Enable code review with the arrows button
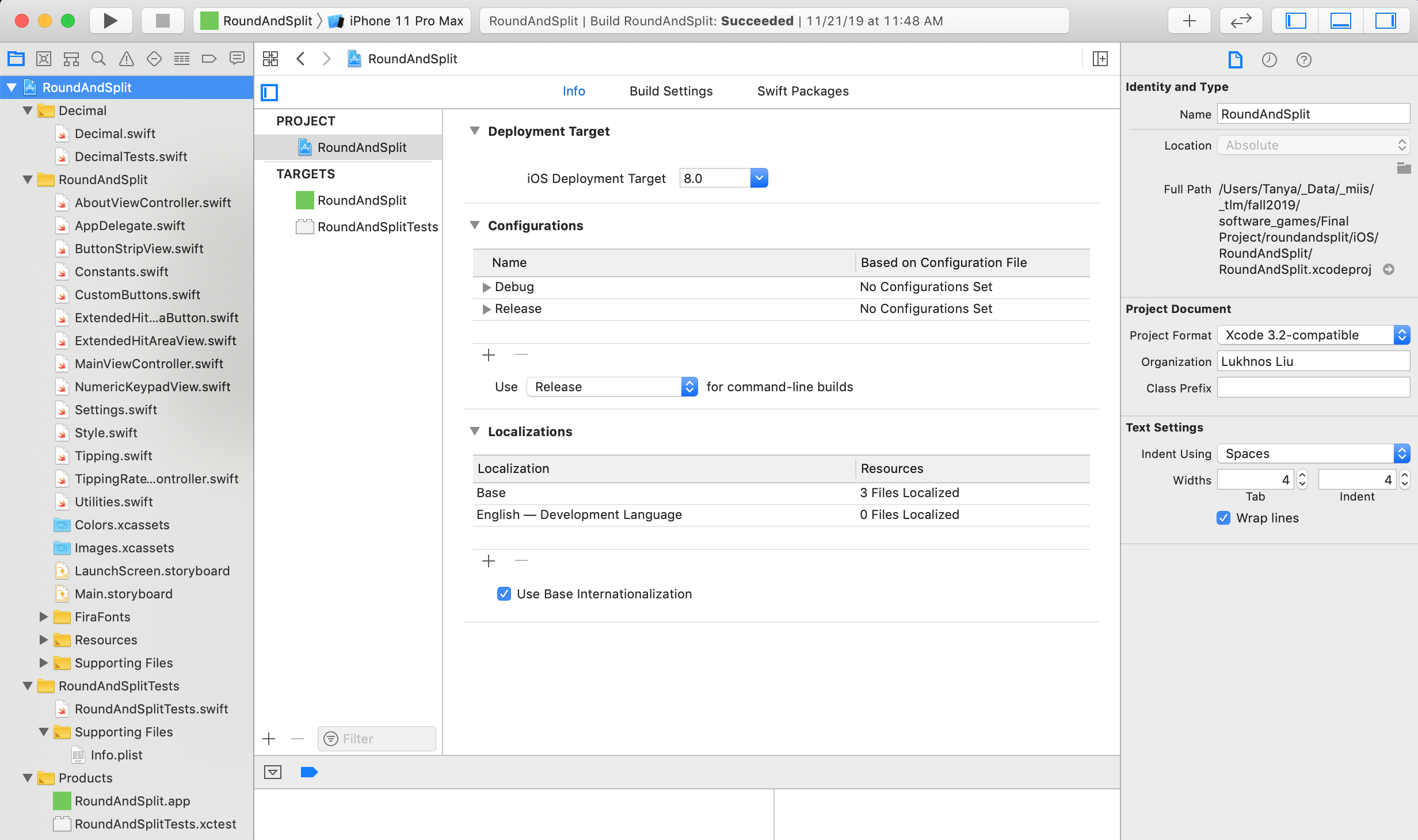1418x840 pixels. pyautogui.click(x=1241, y=21)
